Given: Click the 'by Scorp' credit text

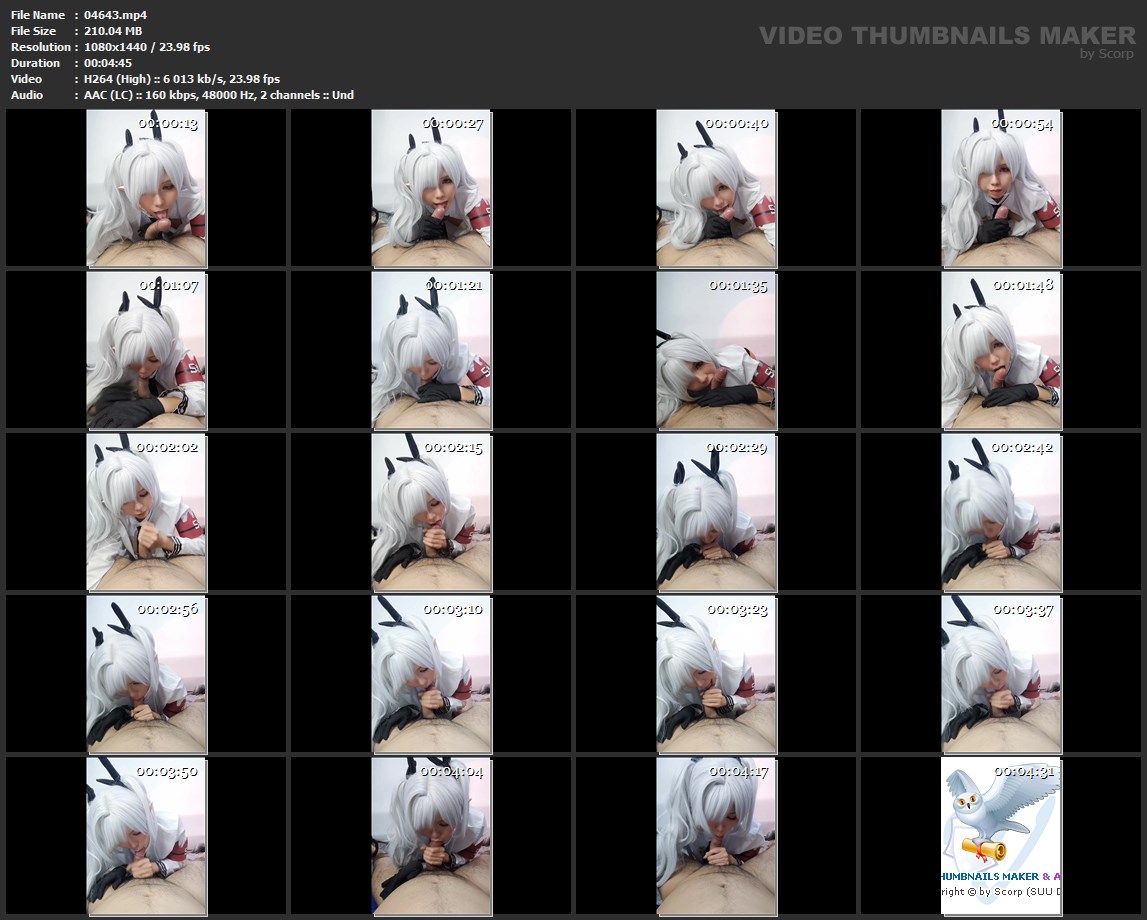Looking at the screenshot, I should click(x=1107, y=54).
